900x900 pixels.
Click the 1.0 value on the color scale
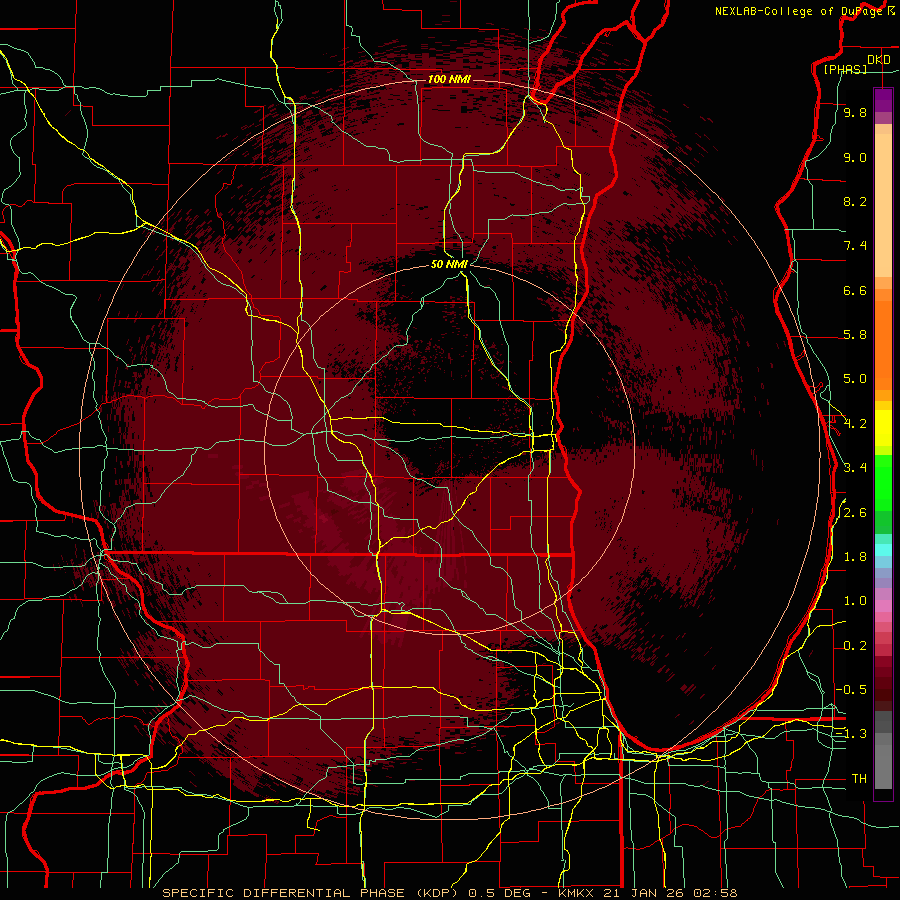[x=855, y=601]
